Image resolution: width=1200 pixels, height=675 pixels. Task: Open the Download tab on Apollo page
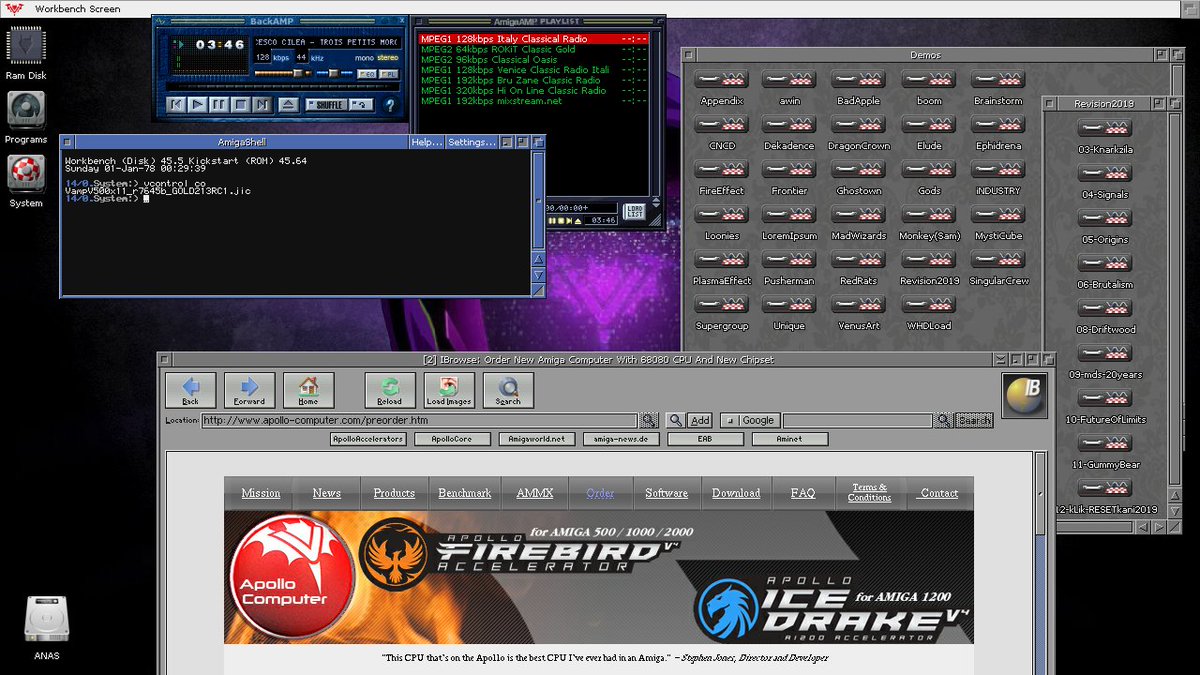pyautogui.click(x=736, y=493)
